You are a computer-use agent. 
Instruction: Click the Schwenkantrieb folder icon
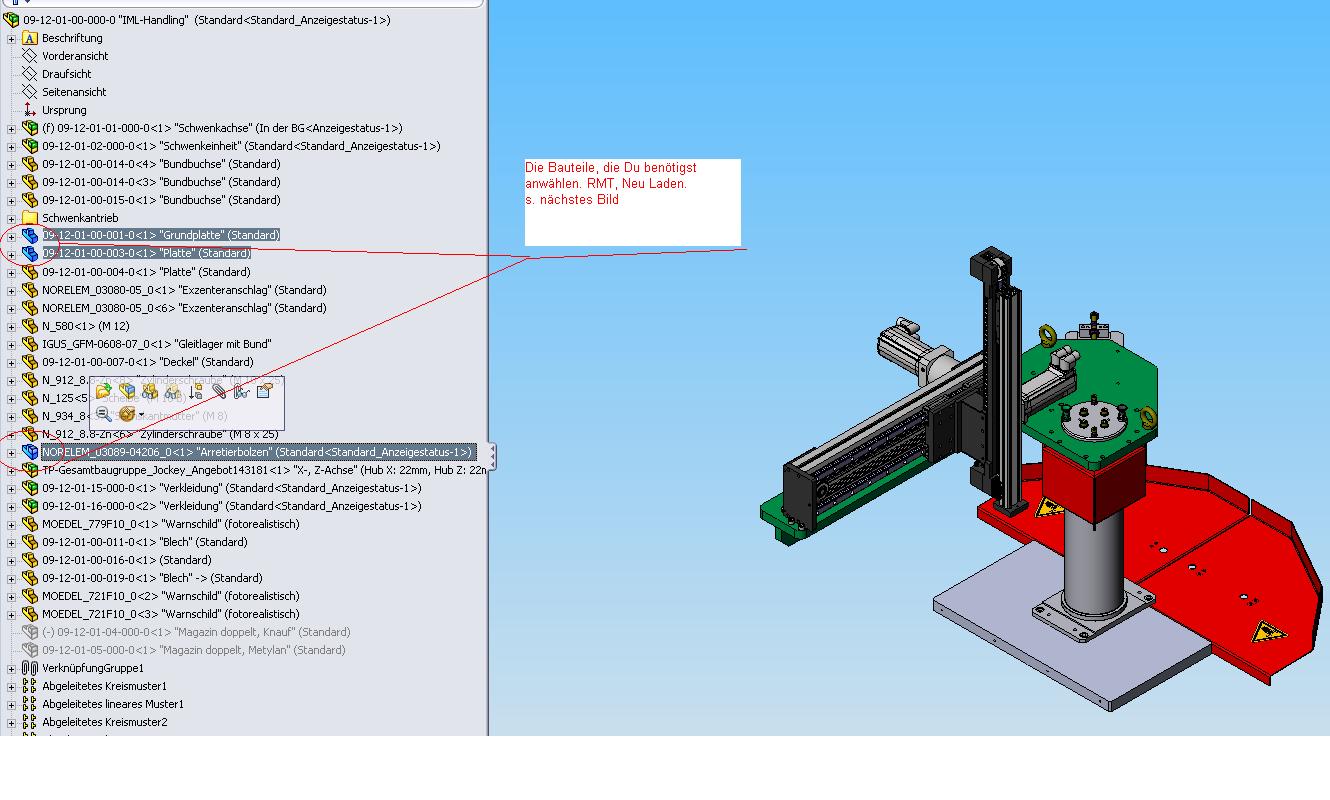coord(30,218)
